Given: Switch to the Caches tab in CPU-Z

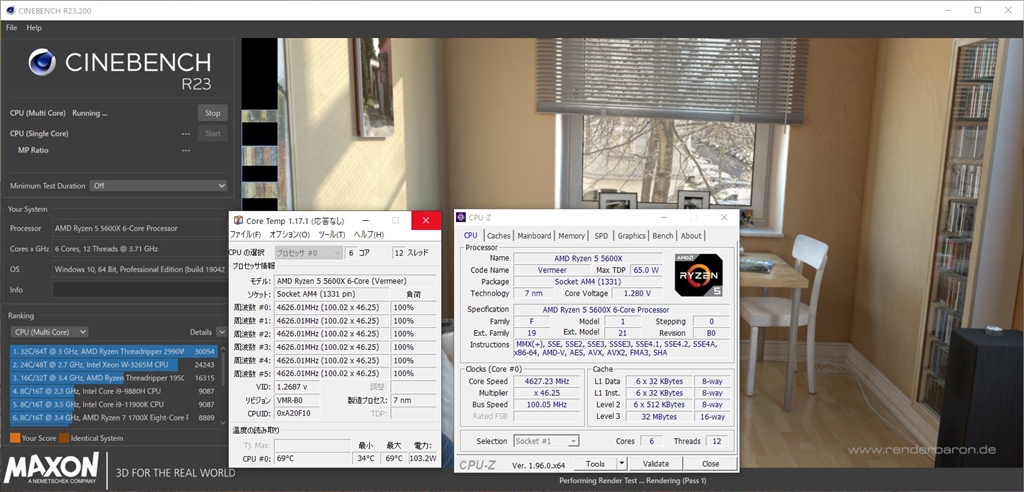Looking at the screenshot, I should (x=499, y=236).
